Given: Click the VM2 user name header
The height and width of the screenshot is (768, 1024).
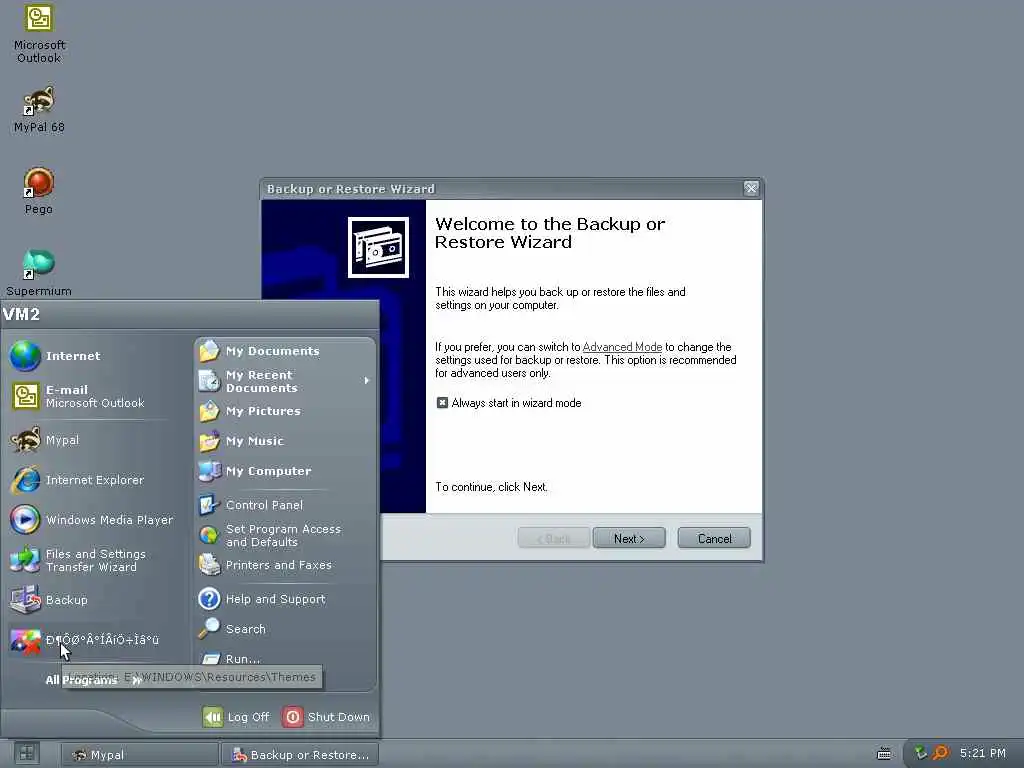Looking at the screenshot, I should (x=22, y=314).
